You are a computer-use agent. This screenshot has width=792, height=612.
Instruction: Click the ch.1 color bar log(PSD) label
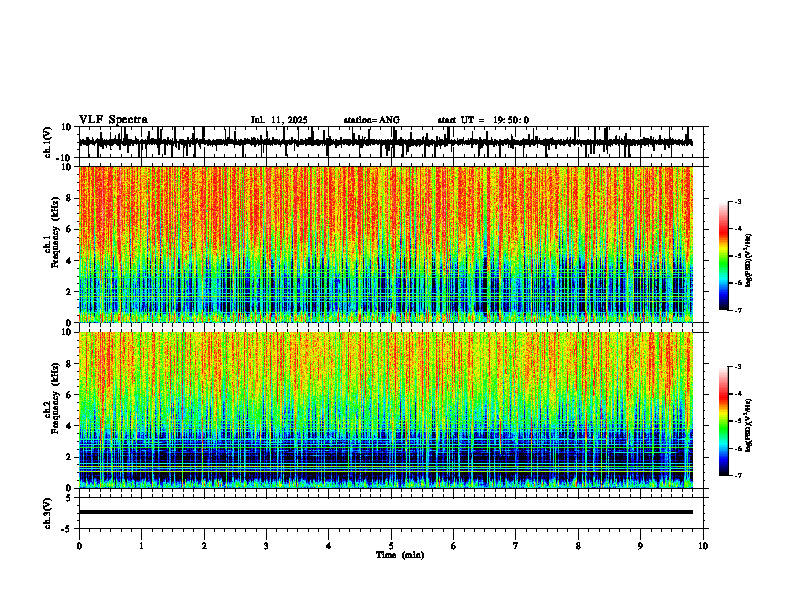pyautogui.click(x=749, y=261)
